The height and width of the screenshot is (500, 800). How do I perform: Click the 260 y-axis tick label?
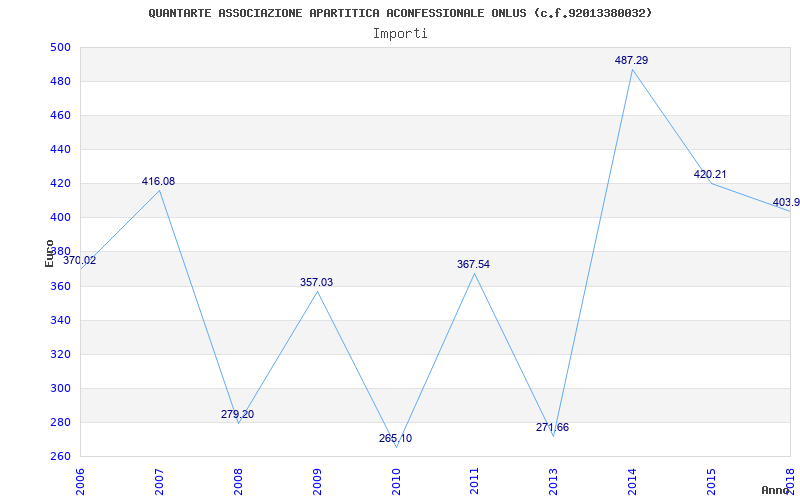click(60, 457)
